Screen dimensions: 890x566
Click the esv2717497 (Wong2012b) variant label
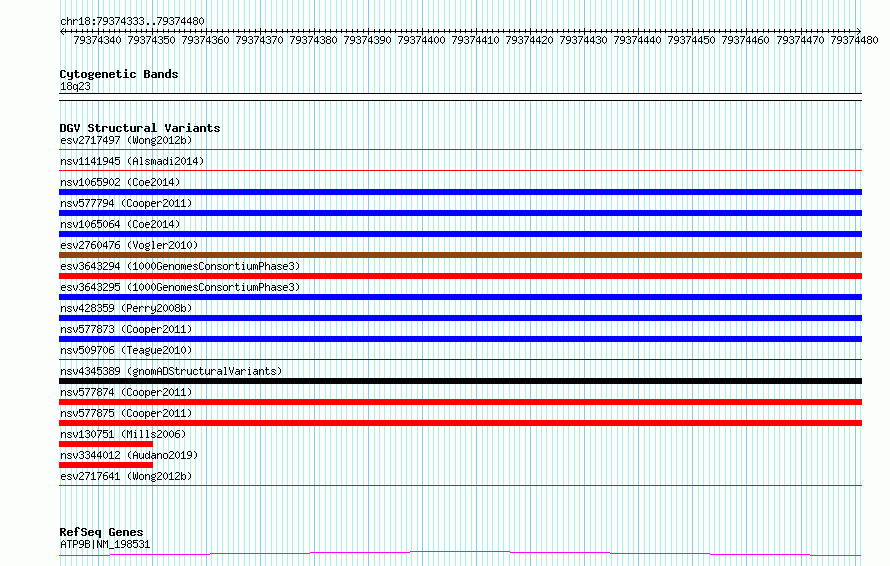(126, 140)
